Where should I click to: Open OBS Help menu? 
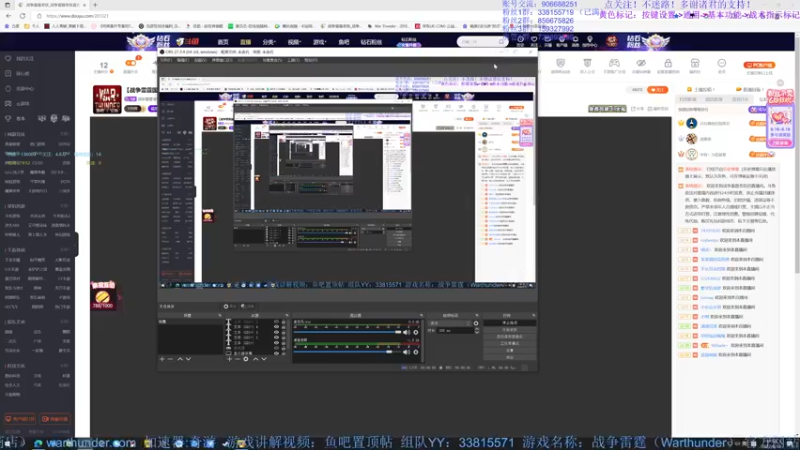[x=311, y=60]
